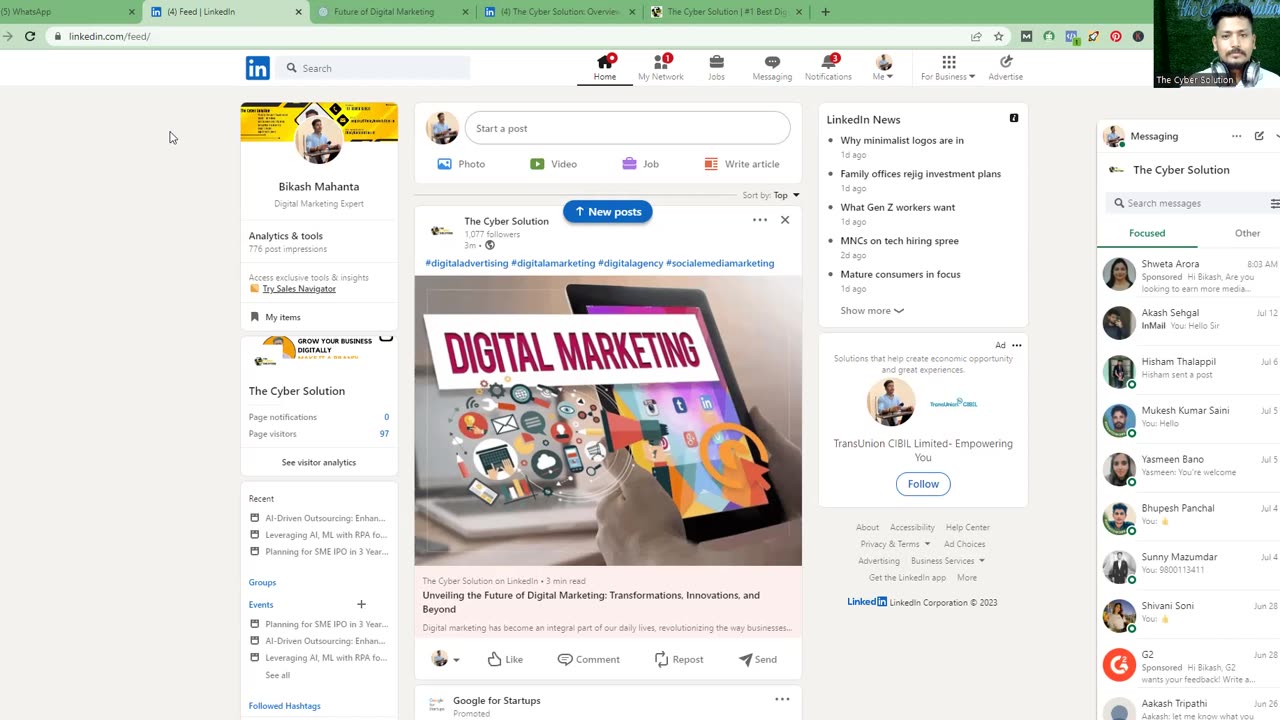The height and width of the screenshot is (720, 1280).
Task: Open reaction identity dropdown under the post
Action: click(446, 659)
